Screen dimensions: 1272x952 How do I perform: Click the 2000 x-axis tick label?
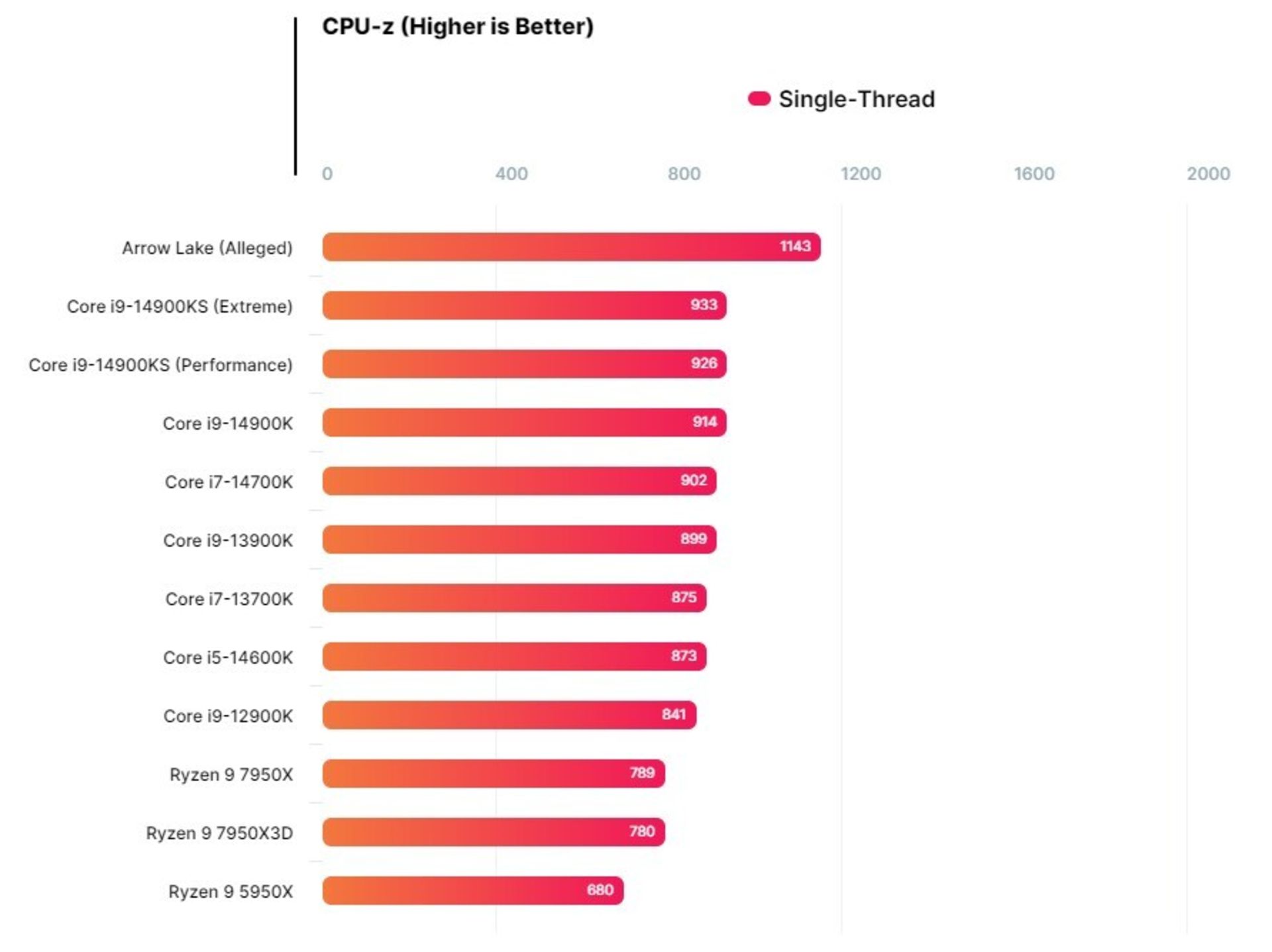[x=1208, y=174]
